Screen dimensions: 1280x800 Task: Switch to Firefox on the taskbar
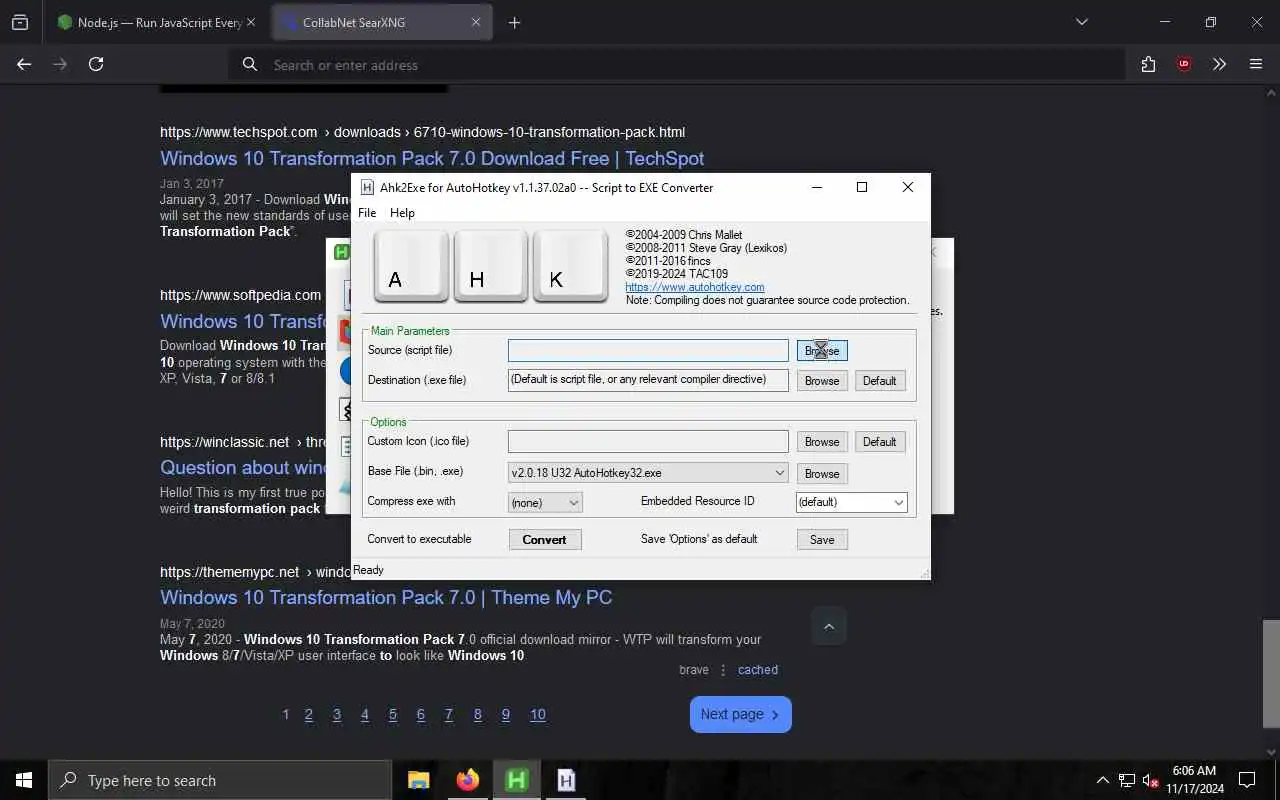467,780
